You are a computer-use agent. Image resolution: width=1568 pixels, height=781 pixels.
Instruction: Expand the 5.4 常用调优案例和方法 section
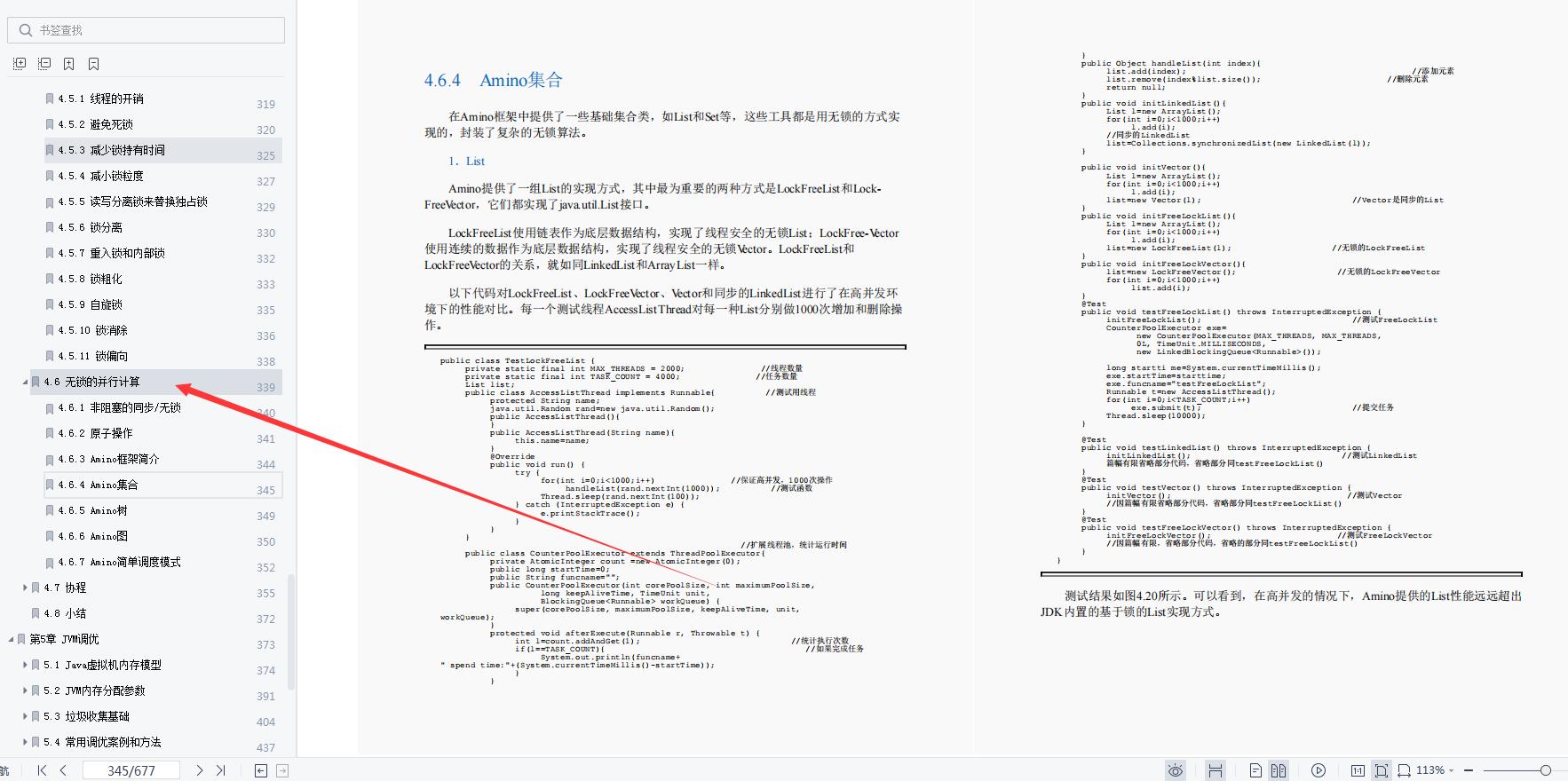coord(25,742)
